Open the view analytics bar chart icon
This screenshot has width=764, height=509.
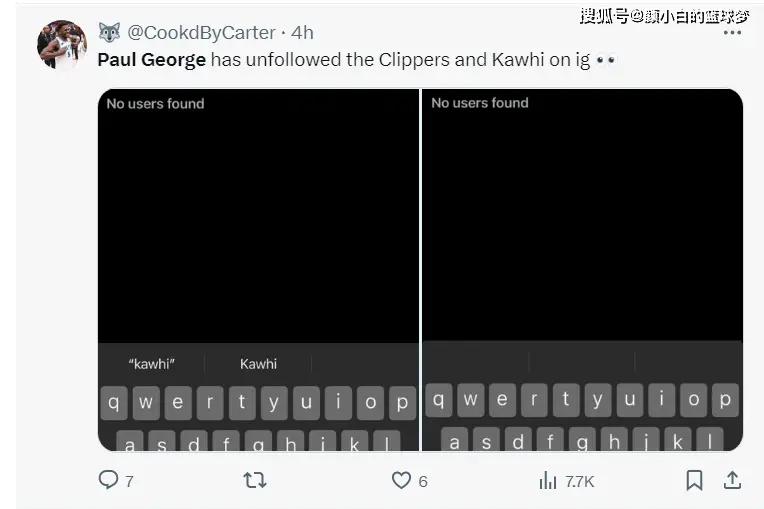coord(548,480)
